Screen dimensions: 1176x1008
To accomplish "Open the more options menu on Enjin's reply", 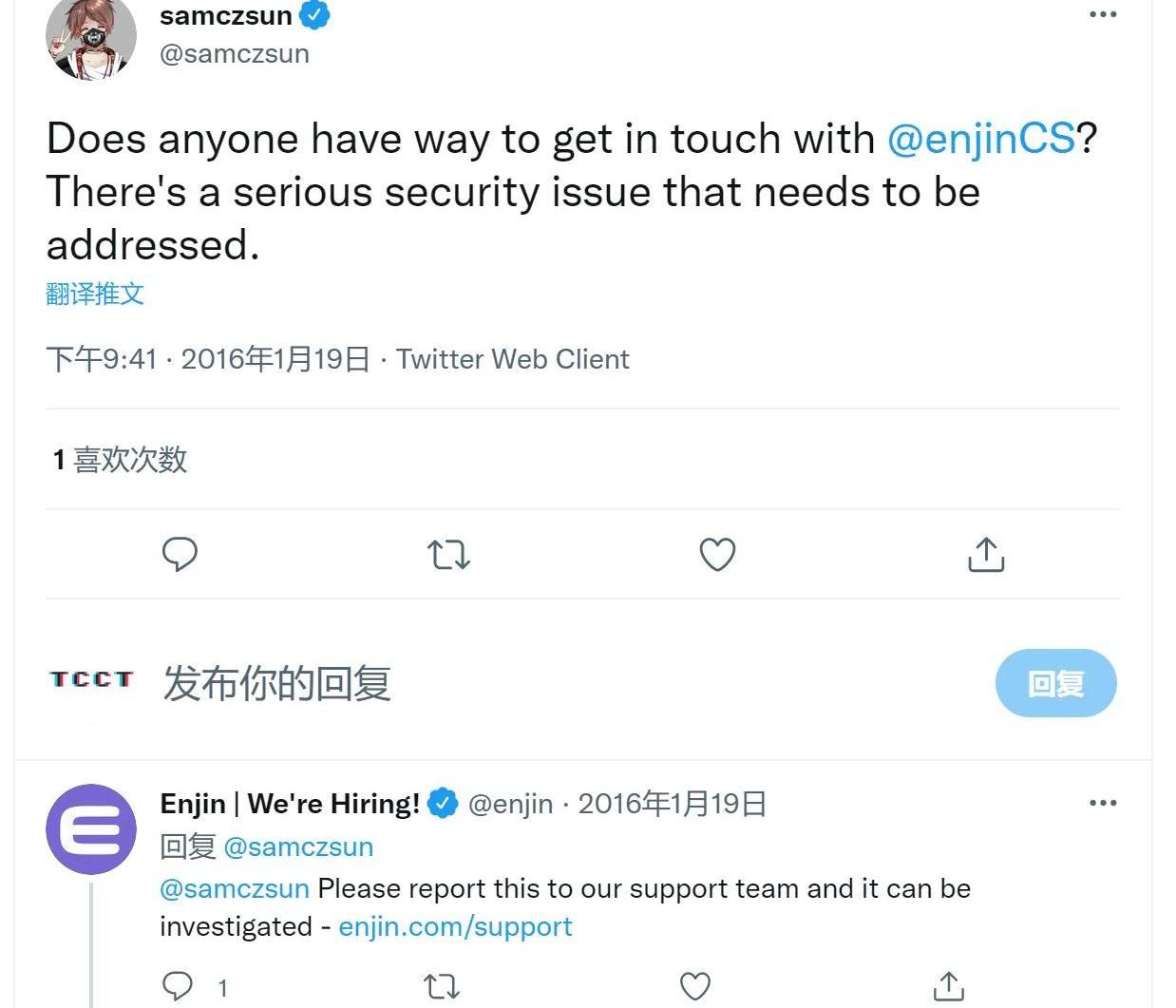I will 1103,803.
